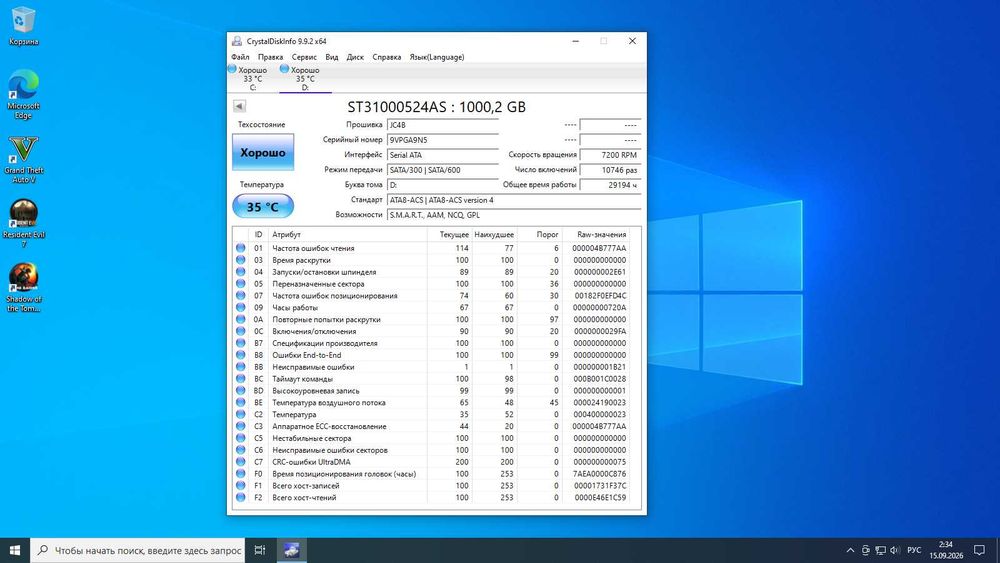Open the Справка menu
The width and height of the screenshot is (1000, 563).
point(386,57)
